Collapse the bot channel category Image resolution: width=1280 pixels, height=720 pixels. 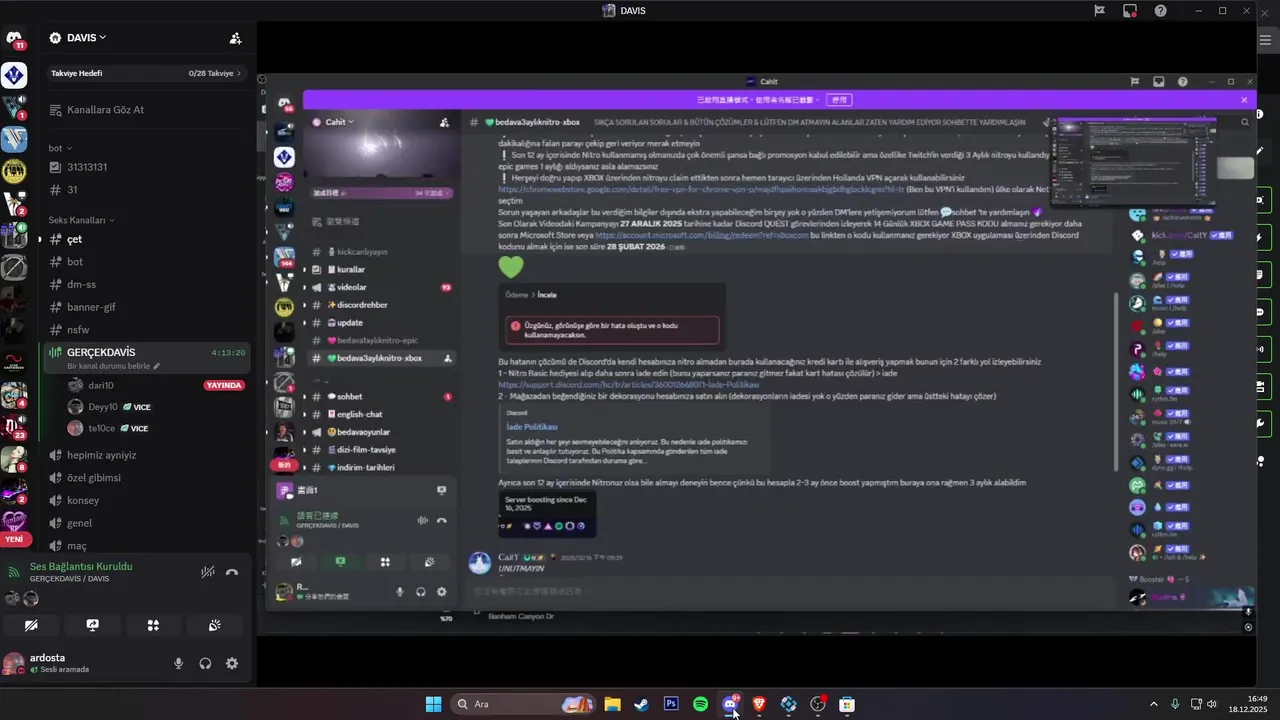[58, 148]
